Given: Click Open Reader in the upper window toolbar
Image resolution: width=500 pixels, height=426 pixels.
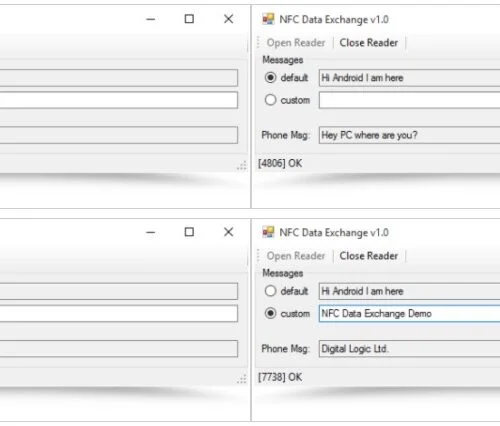Looking at the screenshot, I should (296, 43).
